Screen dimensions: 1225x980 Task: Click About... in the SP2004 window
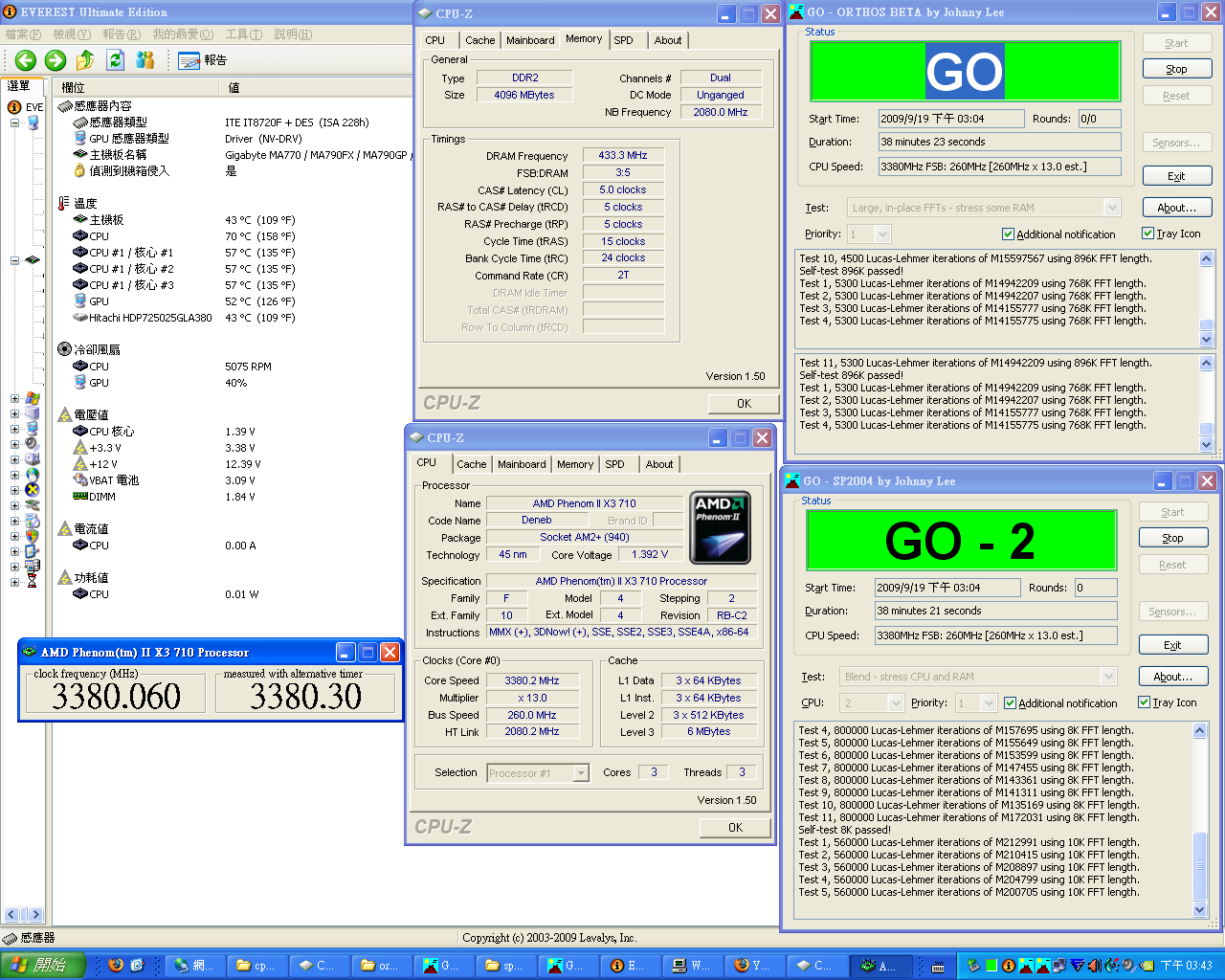(x=1173, y=676)
